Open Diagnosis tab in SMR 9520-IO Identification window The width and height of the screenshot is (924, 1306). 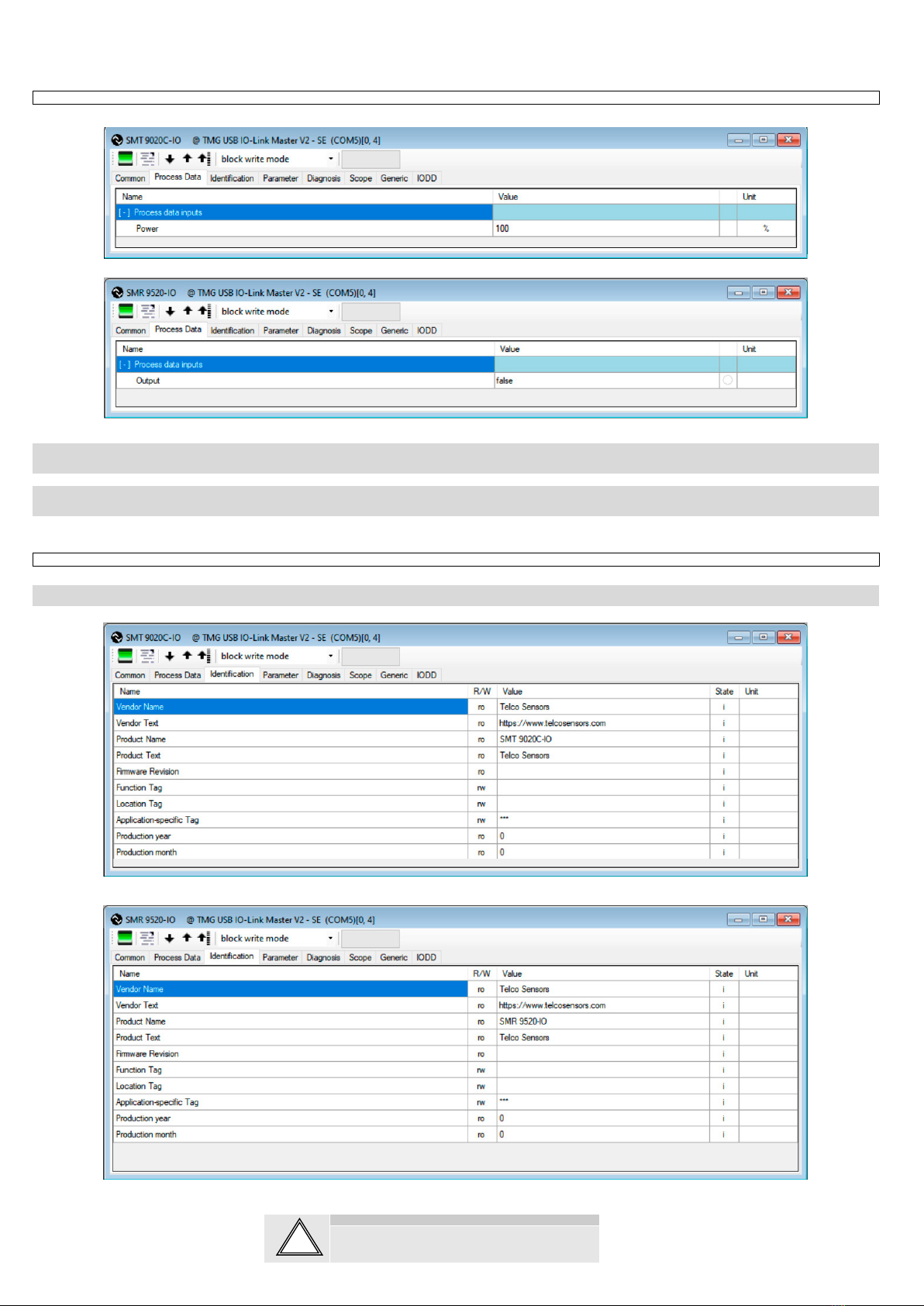click(323, 957)
